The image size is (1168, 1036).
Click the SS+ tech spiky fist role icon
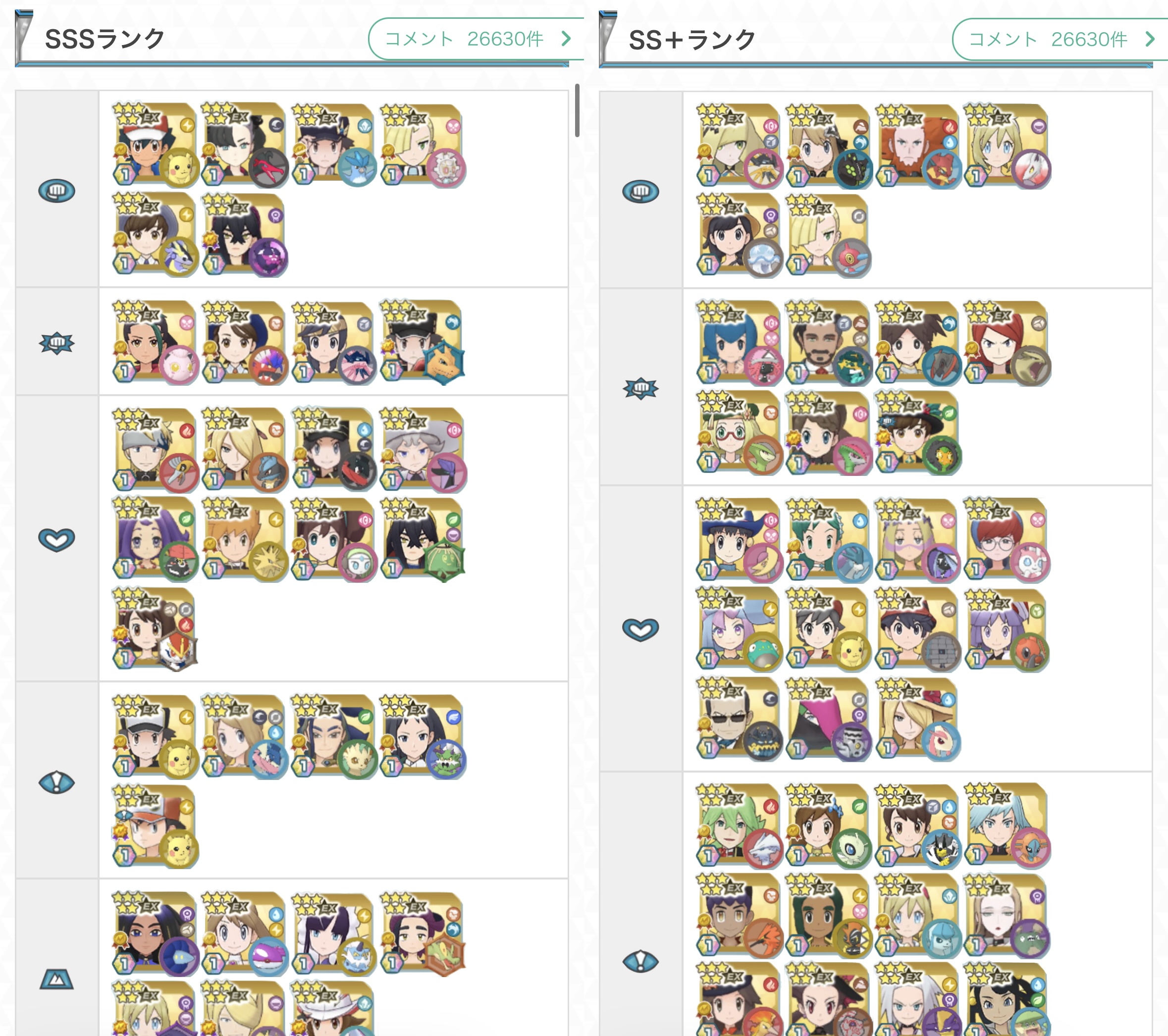click(x=640, y=389)
